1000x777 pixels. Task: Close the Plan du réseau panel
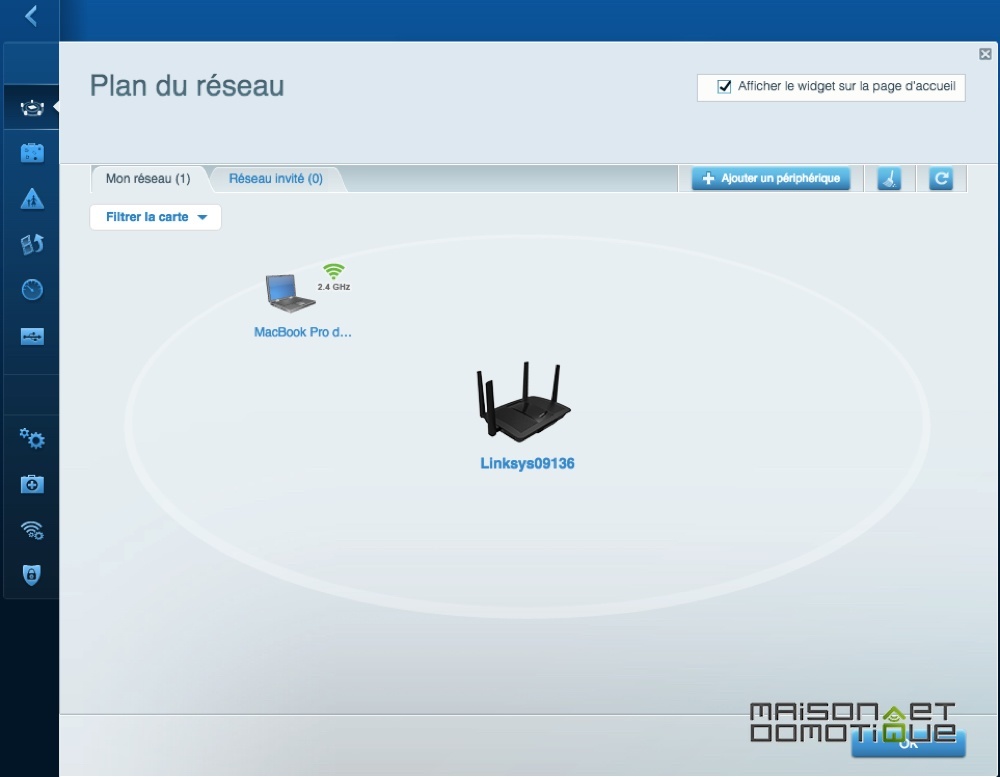(x=985, y=54)
